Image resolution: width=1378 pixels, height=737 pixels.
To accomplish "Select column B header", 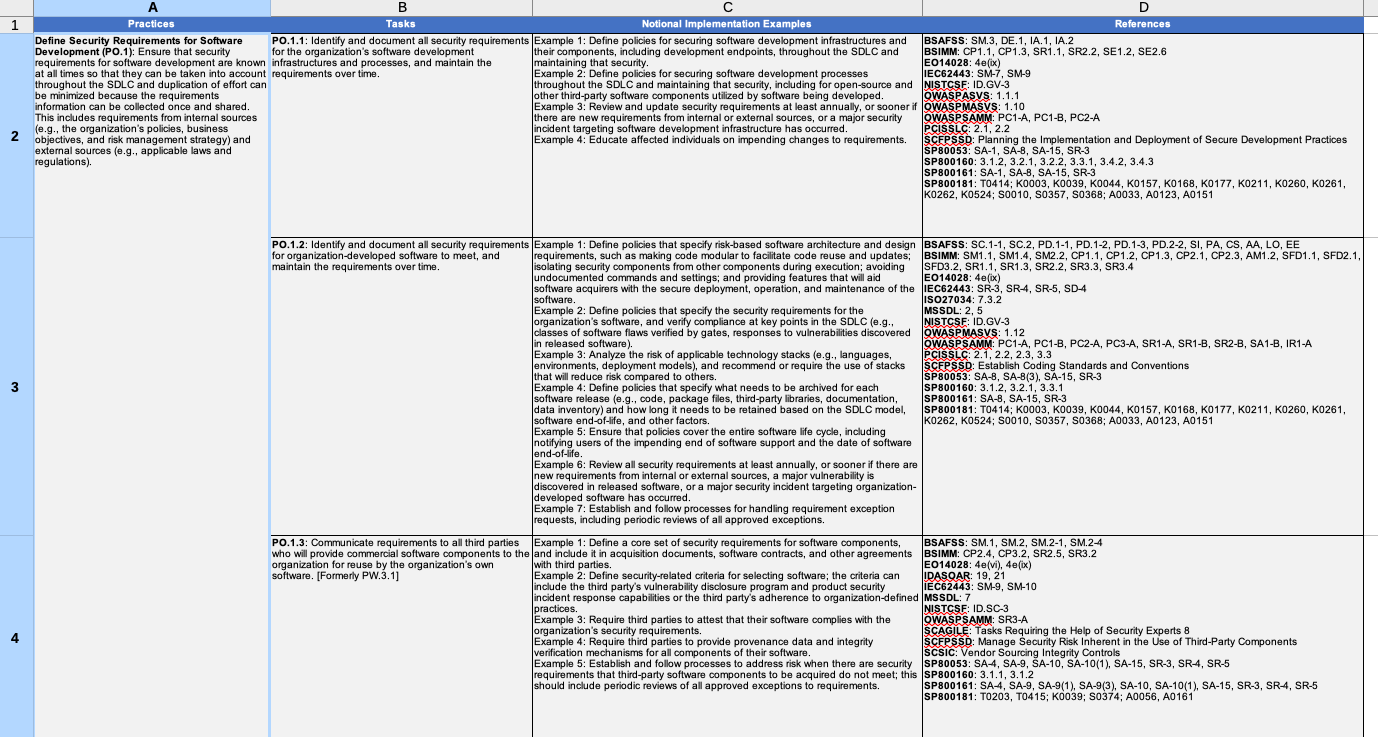I will (x=400, y=7).
